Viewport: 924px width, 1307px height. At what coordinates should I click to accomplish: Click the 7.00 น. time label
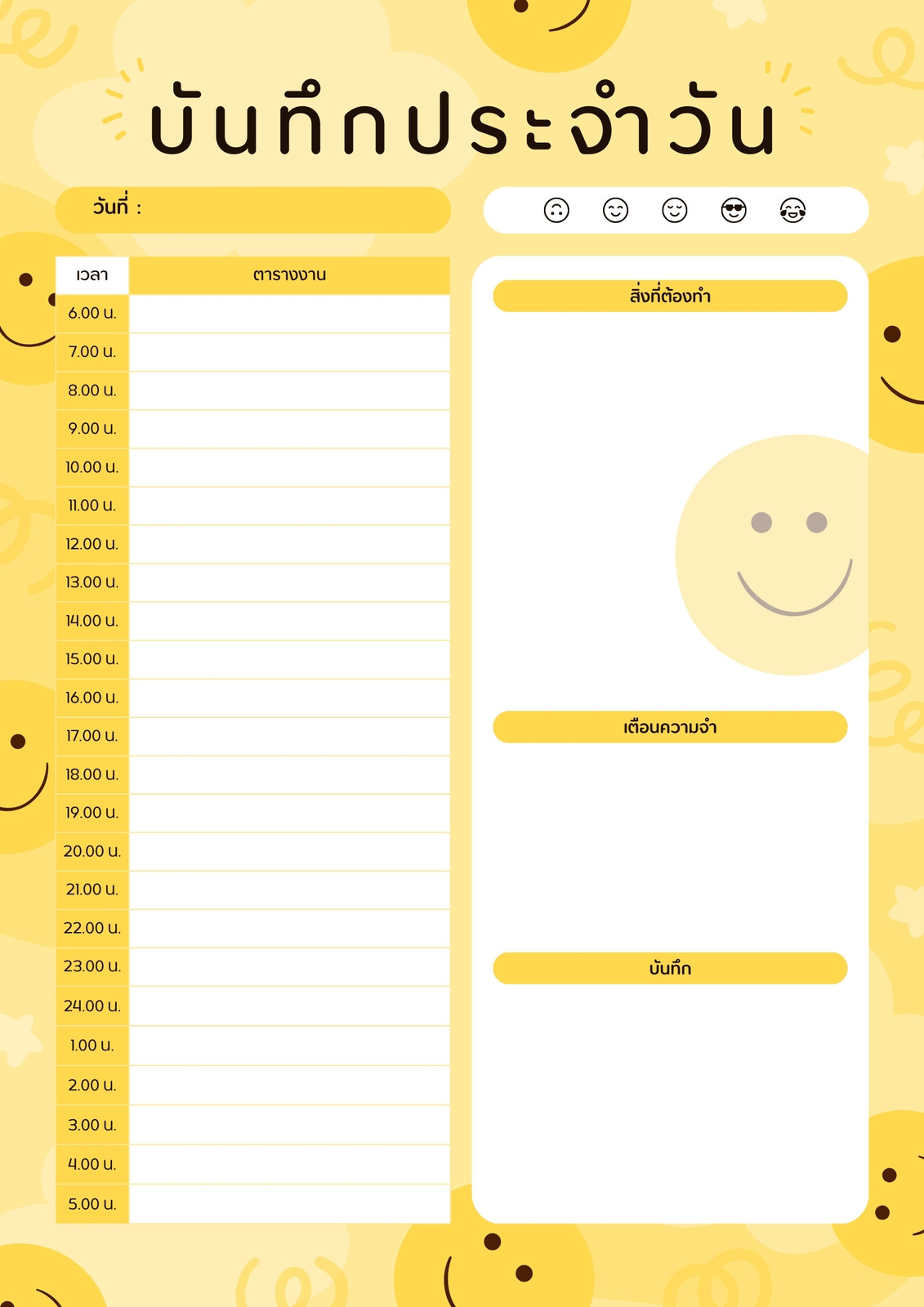pos(92,352)
